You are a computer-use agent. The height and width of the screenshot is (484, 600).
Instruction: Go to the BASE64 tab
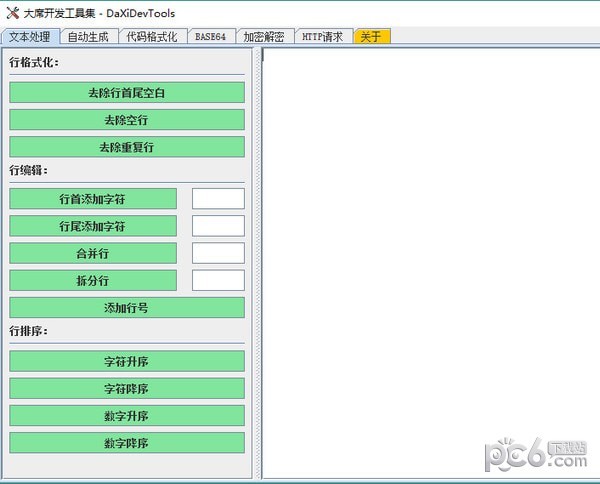211,37
